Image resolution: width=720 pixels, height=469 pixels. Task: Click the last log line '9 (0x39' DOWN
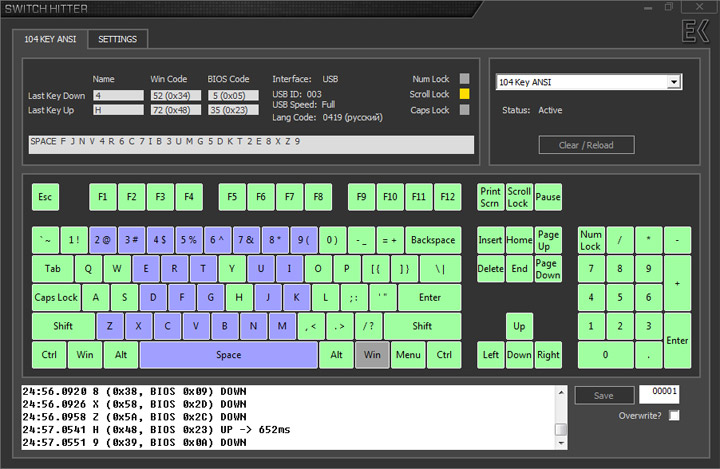tap(135, 443)
